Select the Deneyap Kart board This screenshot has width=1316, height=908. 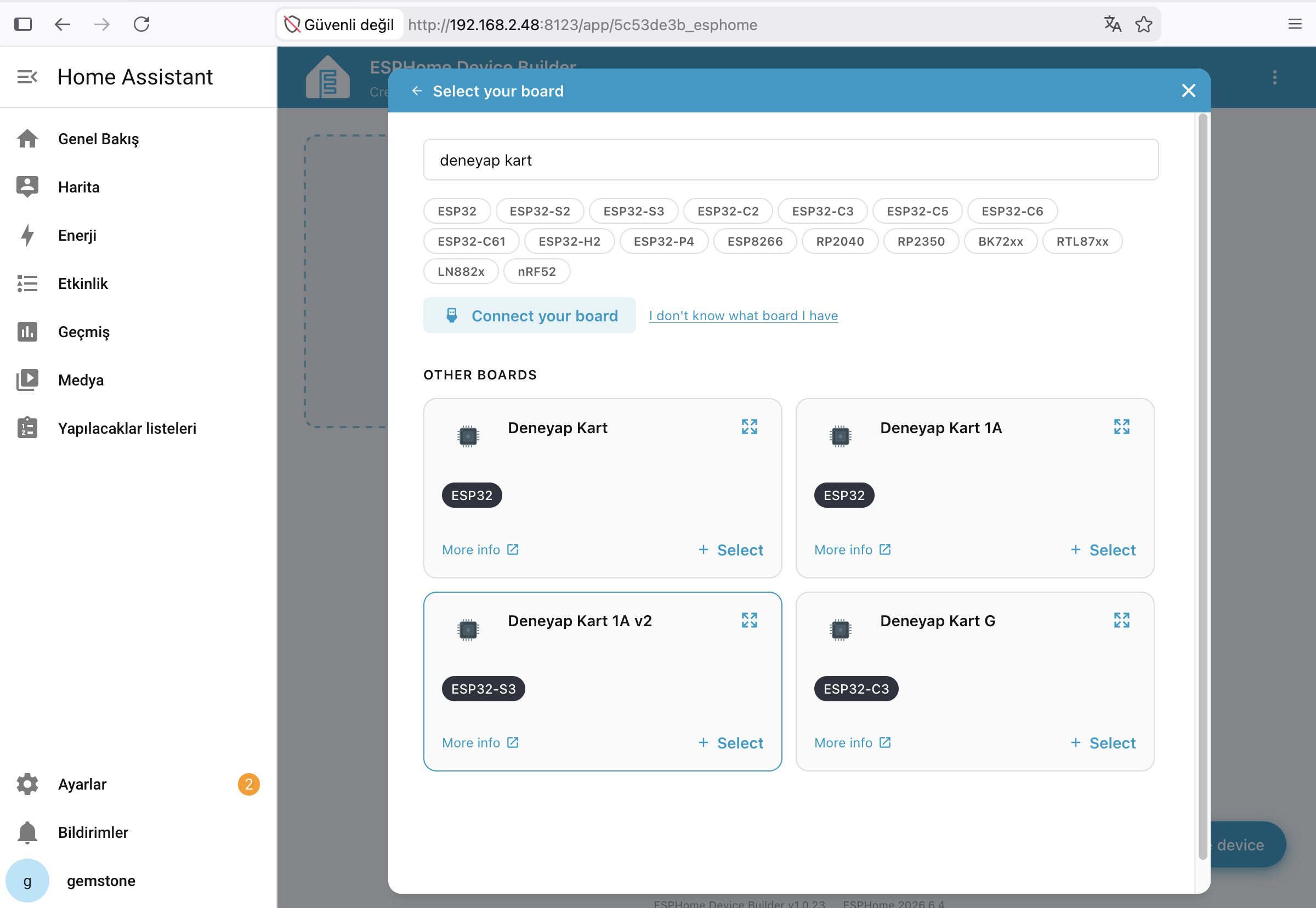point(730,550)
